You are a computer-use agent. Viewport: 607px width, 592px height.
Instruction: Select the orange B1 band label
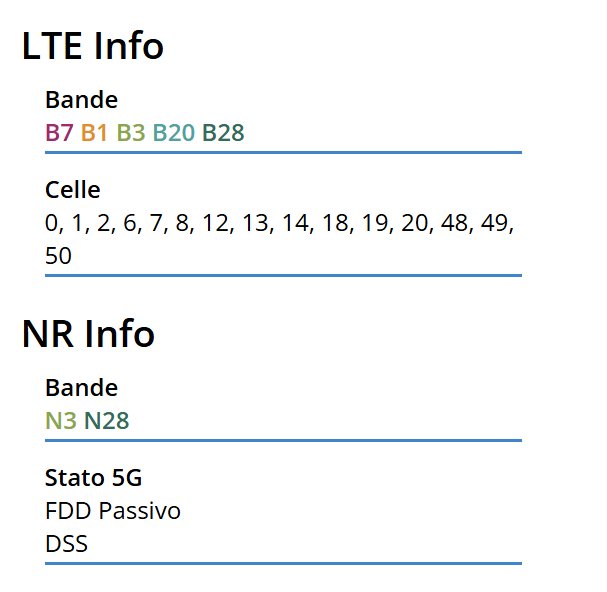tap(94, 133)
